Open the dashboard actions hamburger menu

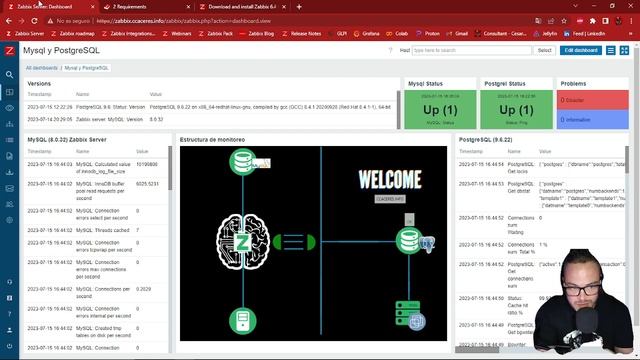(611, 50)
